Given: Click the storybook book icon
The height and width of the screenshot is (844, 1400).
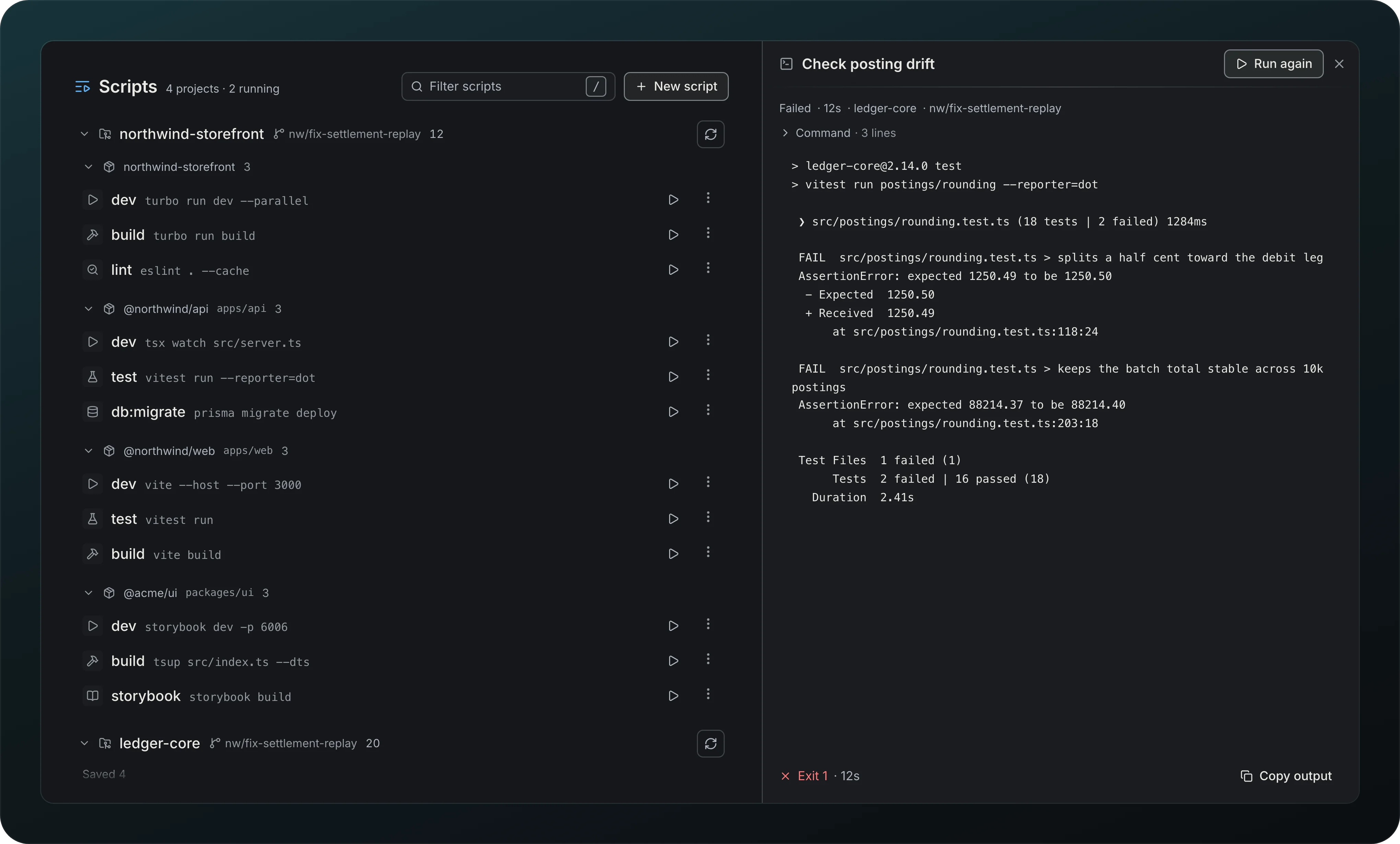Looking at the screenshot, I should pos(93,696).
